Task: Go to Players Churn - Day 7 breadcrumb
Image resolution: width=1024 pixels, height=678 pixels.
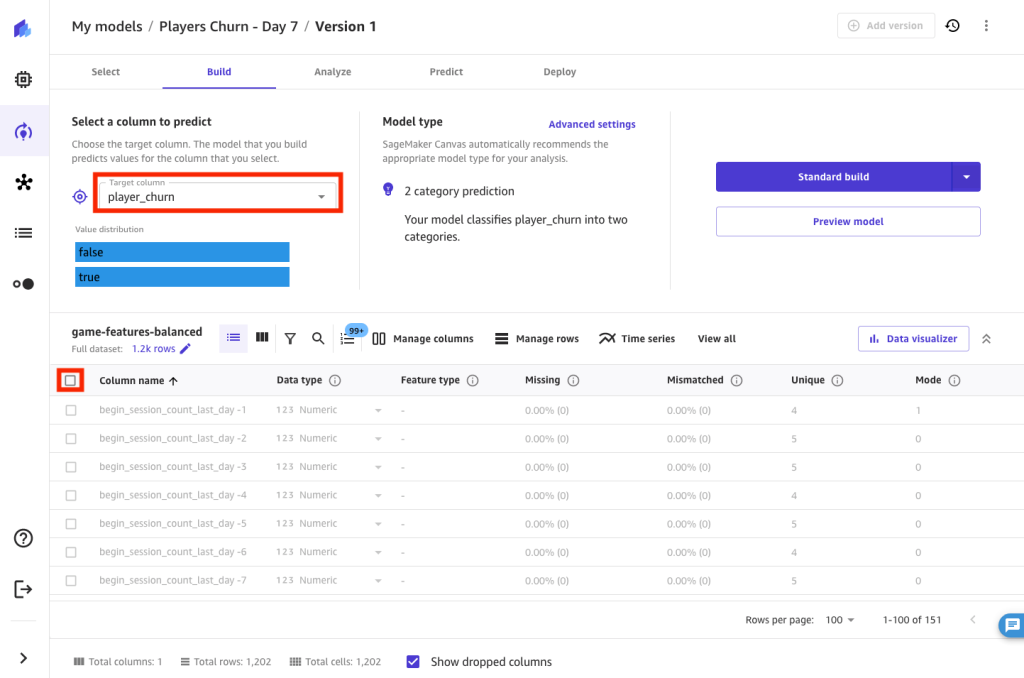Action: point(229,26)
